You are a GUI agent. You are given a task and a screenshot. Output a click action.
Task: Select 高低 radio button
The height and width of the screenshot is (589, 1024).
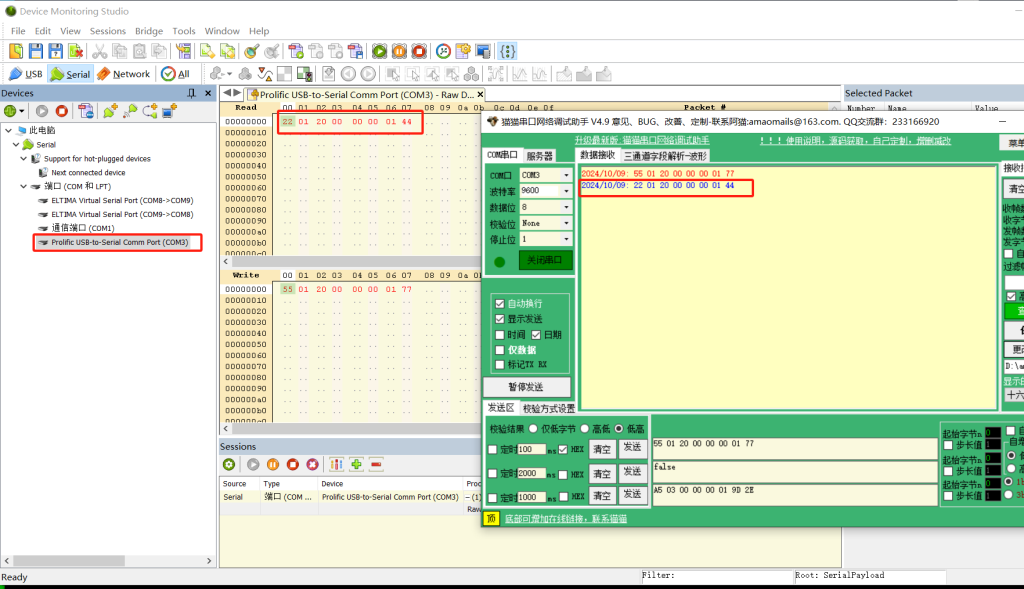coord(584,429)
